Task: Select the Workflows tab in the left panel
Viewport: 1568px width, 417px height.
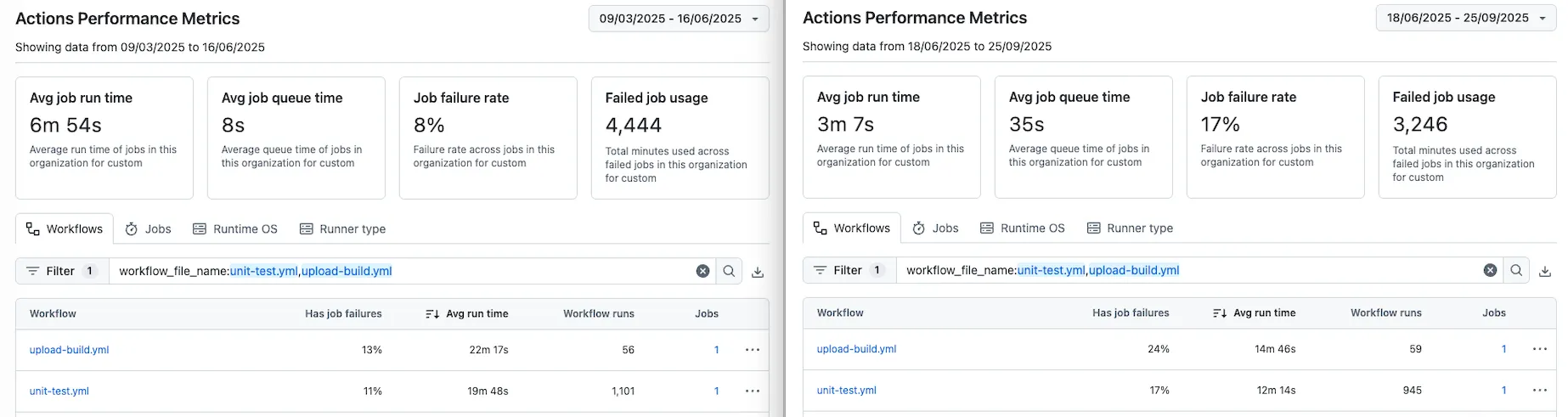Action: (x=65, y=229)
